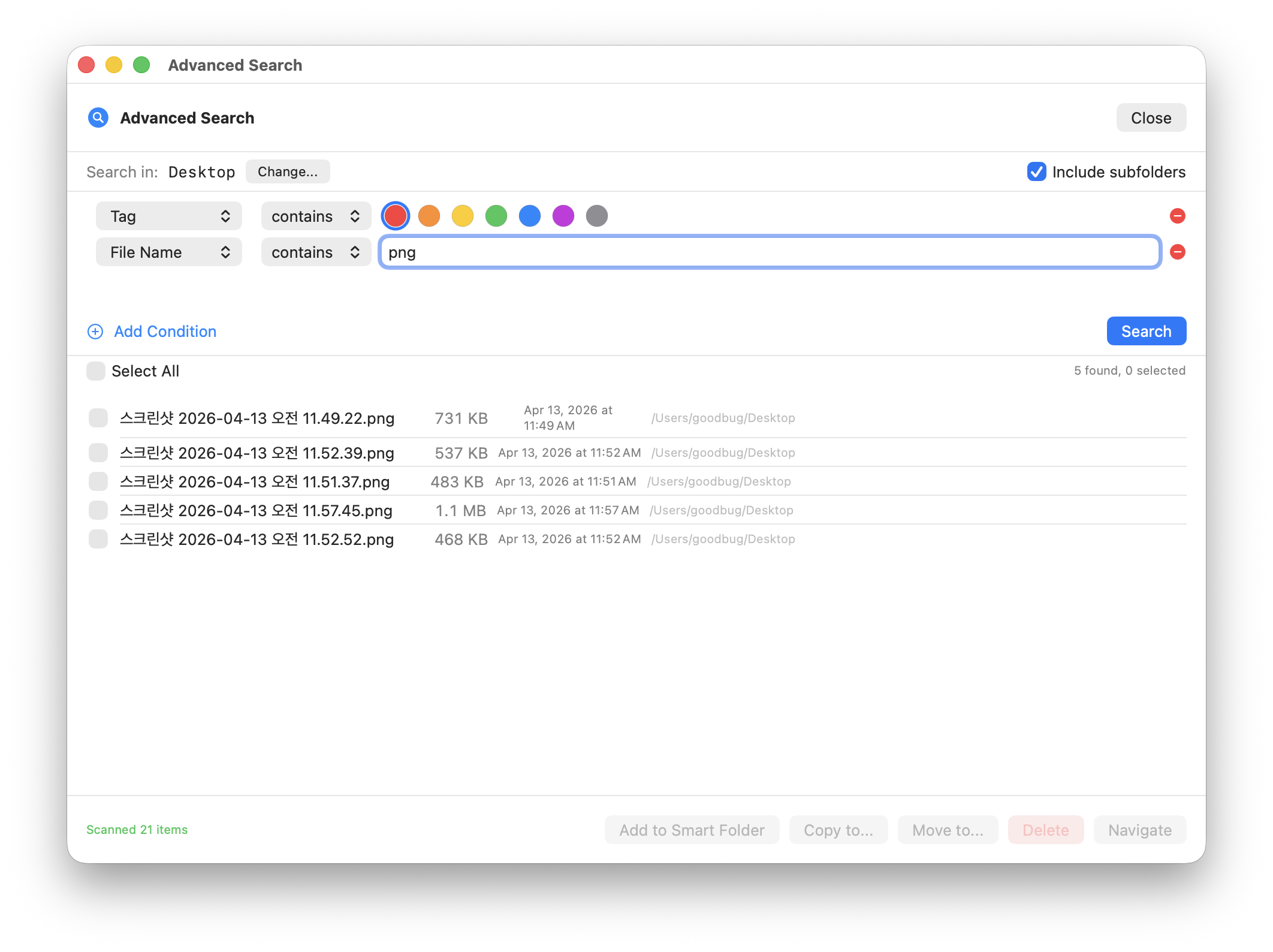Click the plus icon beside Add Condition
1273x952 pixels.
pos(95,331)
